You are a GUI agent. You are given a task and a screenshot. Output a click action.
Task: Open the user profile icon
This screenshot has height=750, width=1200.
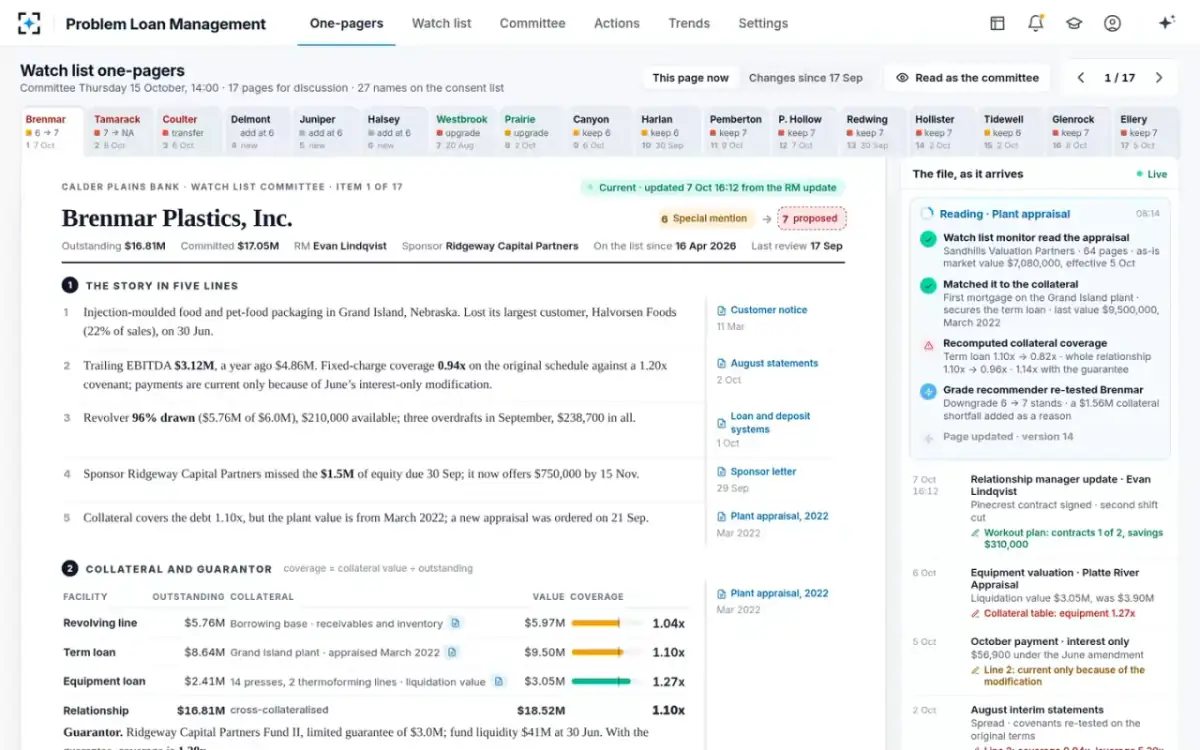[x=1112, y=23]
